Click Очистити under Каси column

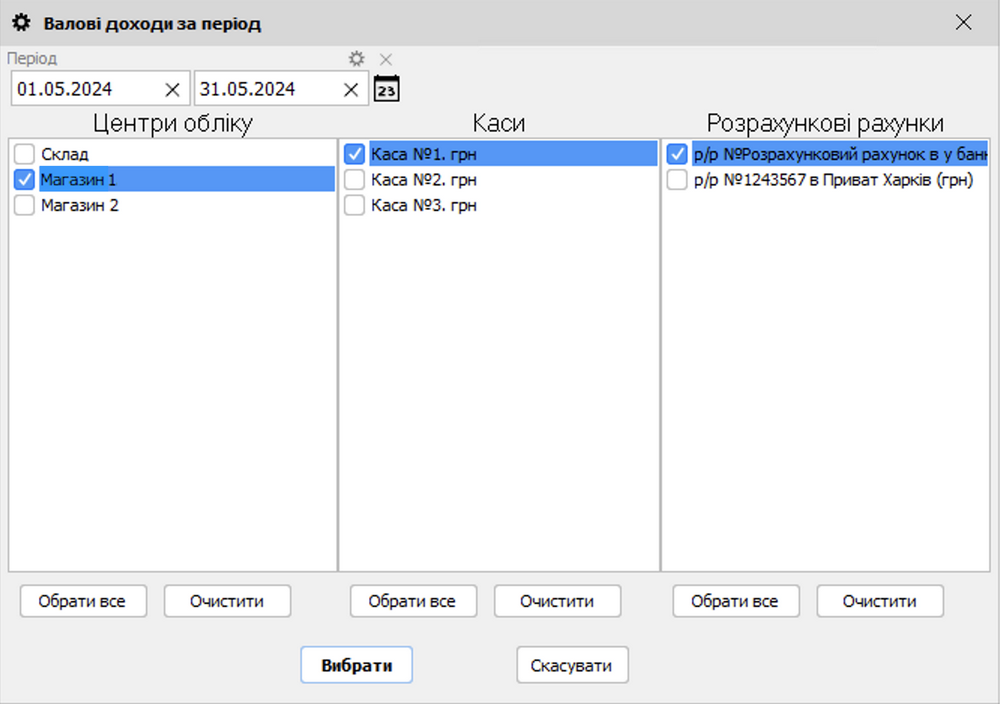[x=557, y=601]
